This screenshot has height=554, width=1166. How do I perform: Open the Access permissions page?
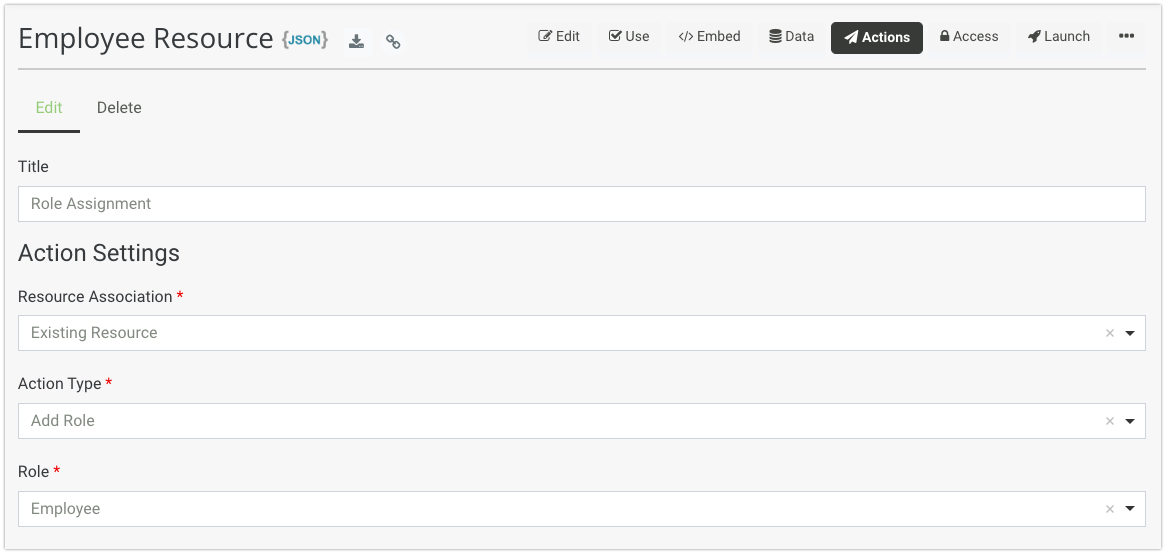click(968, 37)
